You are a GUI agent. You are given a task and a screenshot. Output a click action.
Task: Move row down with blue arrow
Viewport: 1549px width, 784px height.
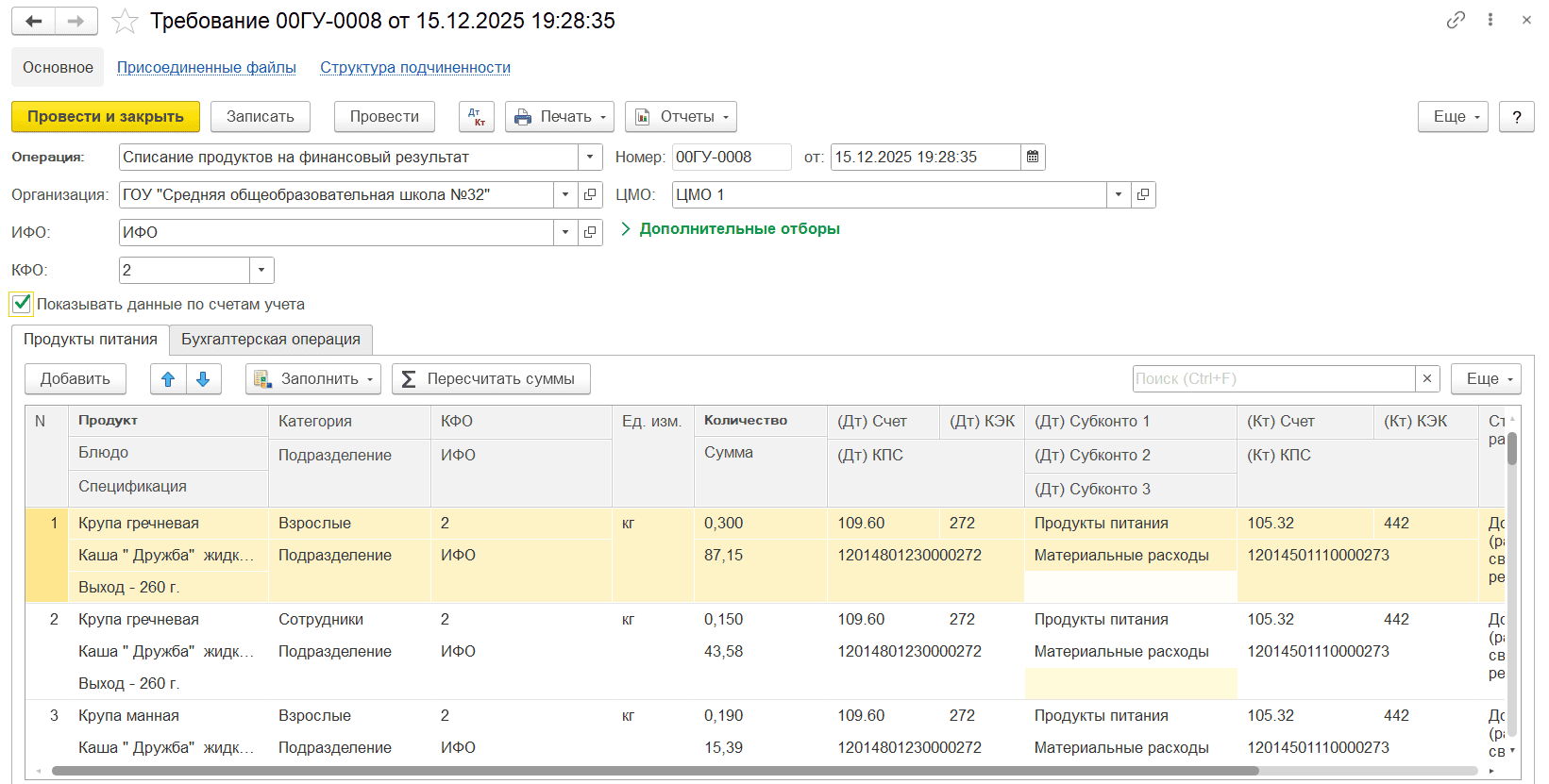coord(203,379)
